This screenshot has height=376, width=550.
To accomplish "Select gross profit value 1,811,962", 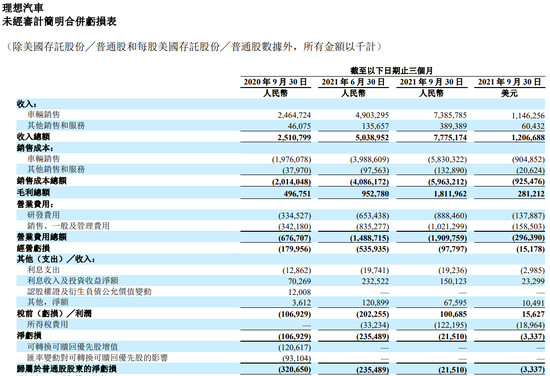I will click(x=450, y=194).
